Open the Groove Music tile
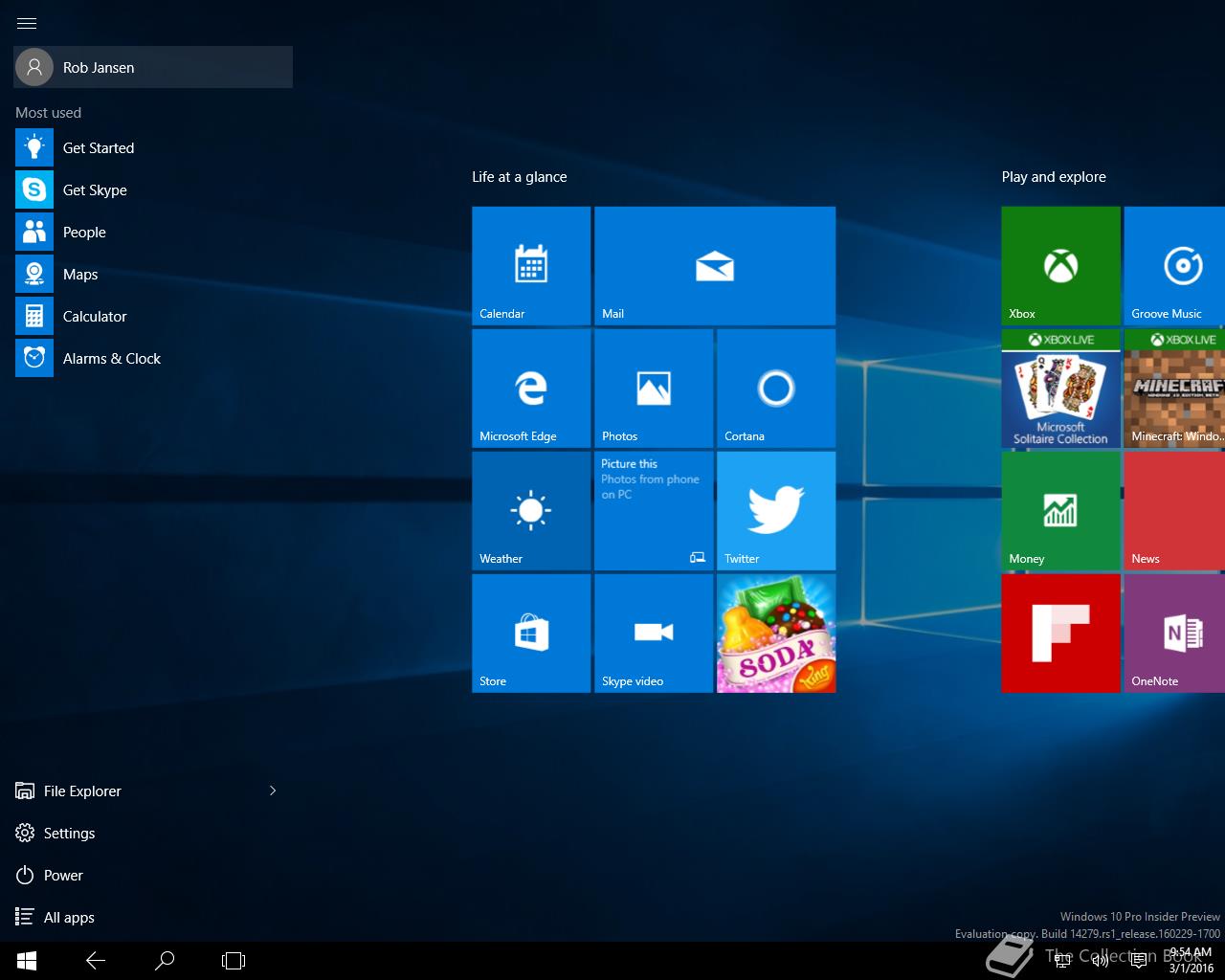Screen dimensions: 1225x980 (1174, 266)
